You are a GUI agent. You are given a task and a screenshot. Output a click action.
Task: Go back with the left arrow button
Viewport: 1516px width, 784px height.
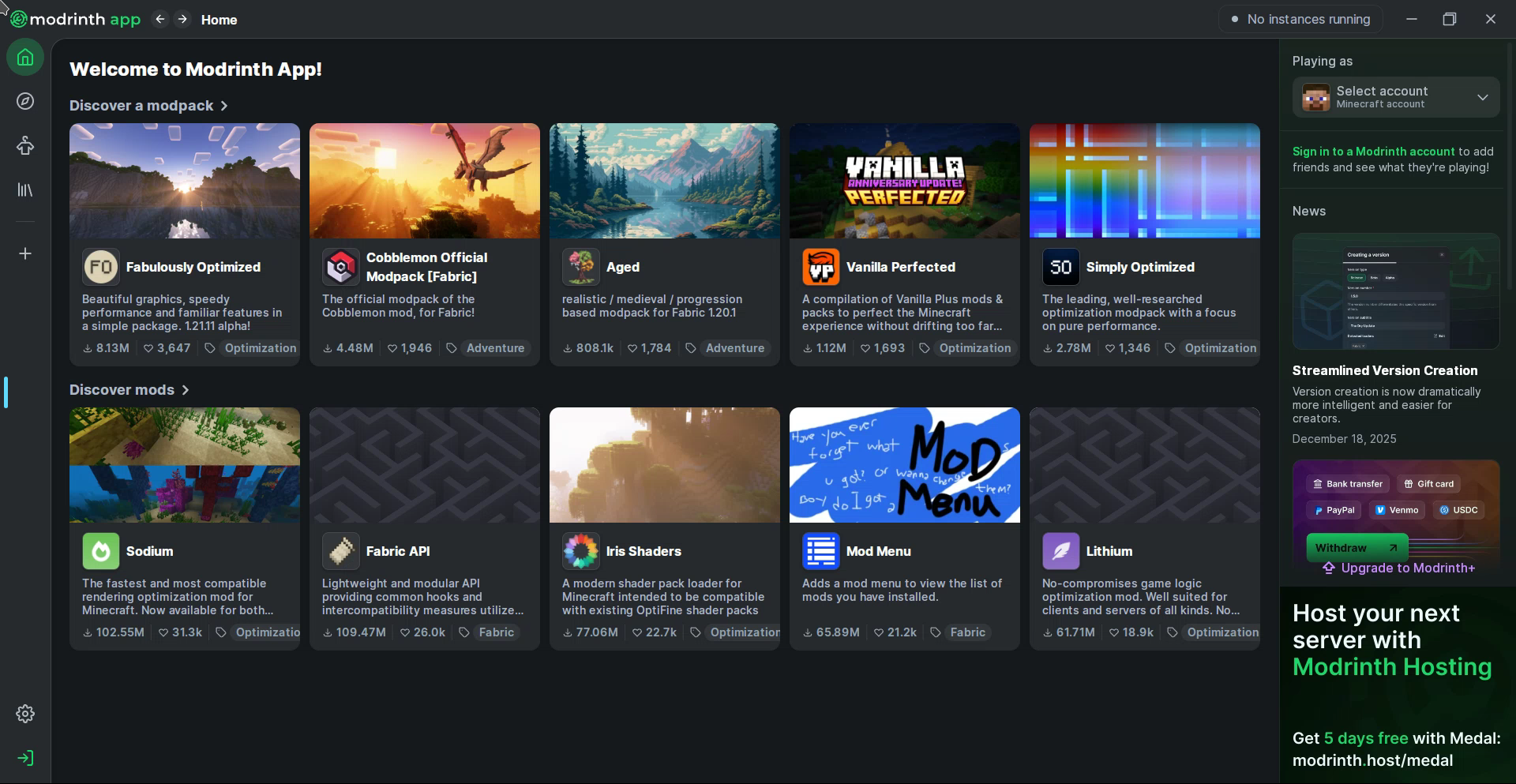pyautogui.click(x=160, y=19)
